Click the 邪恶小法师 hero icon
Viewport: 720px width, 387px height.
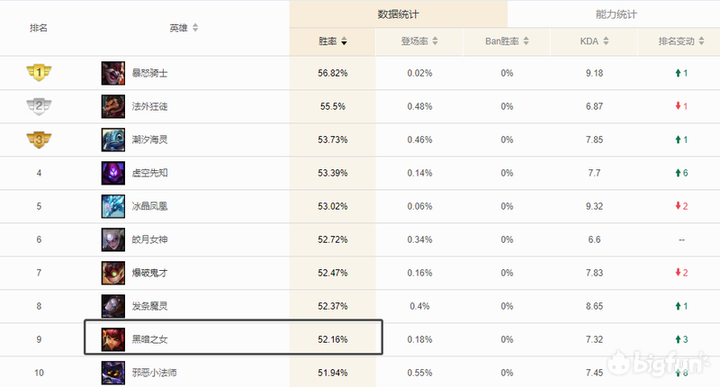coord(113,373)
